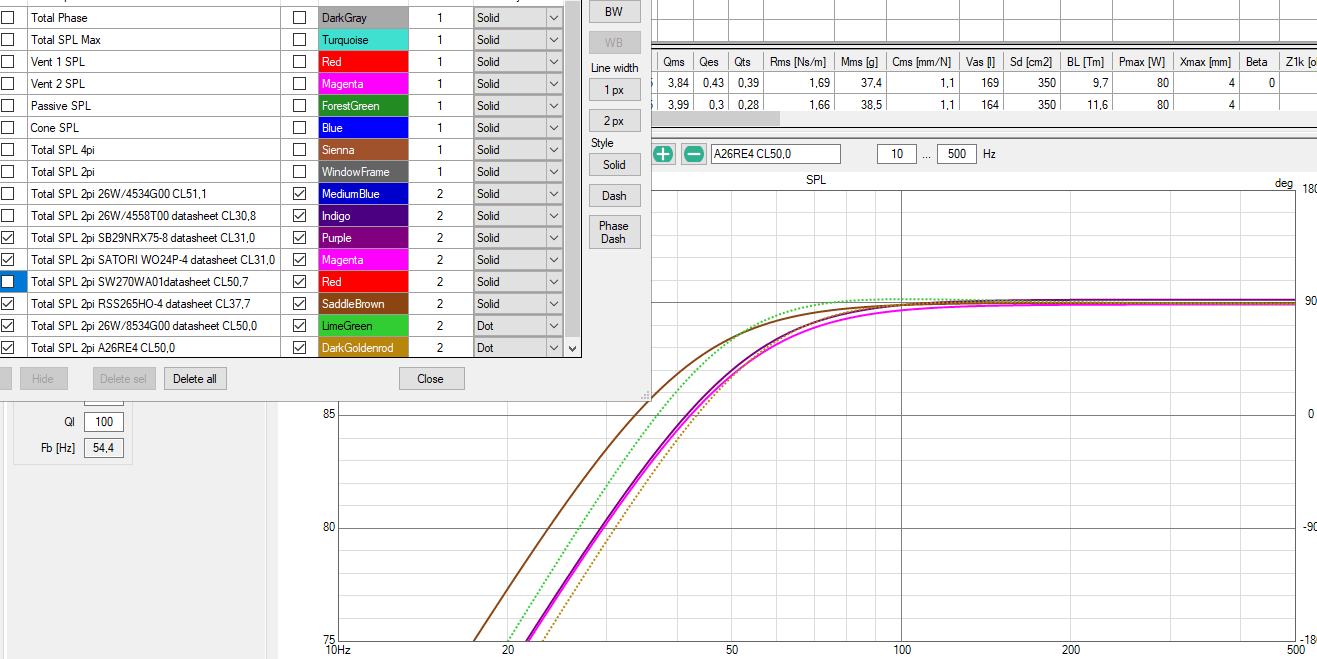
Task: Click the BL [Tm] column header
Action: [1085, 62]
